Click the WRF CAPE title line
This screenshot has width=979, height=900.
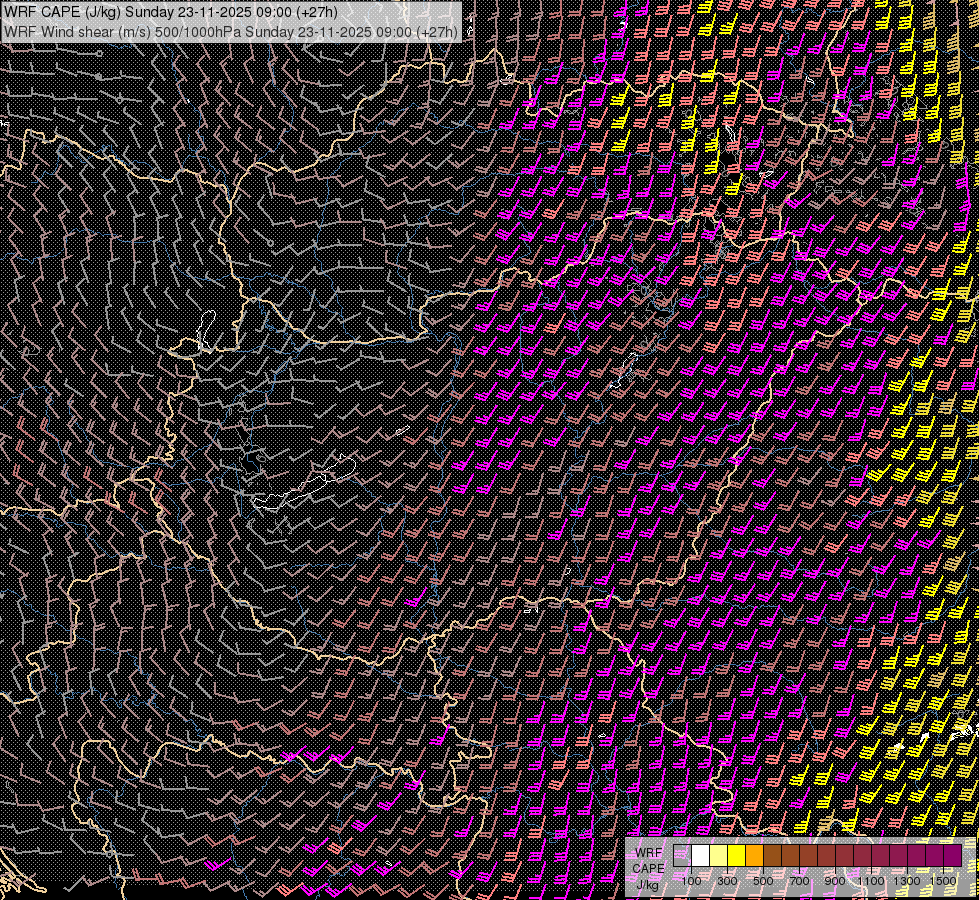[170, 12]
